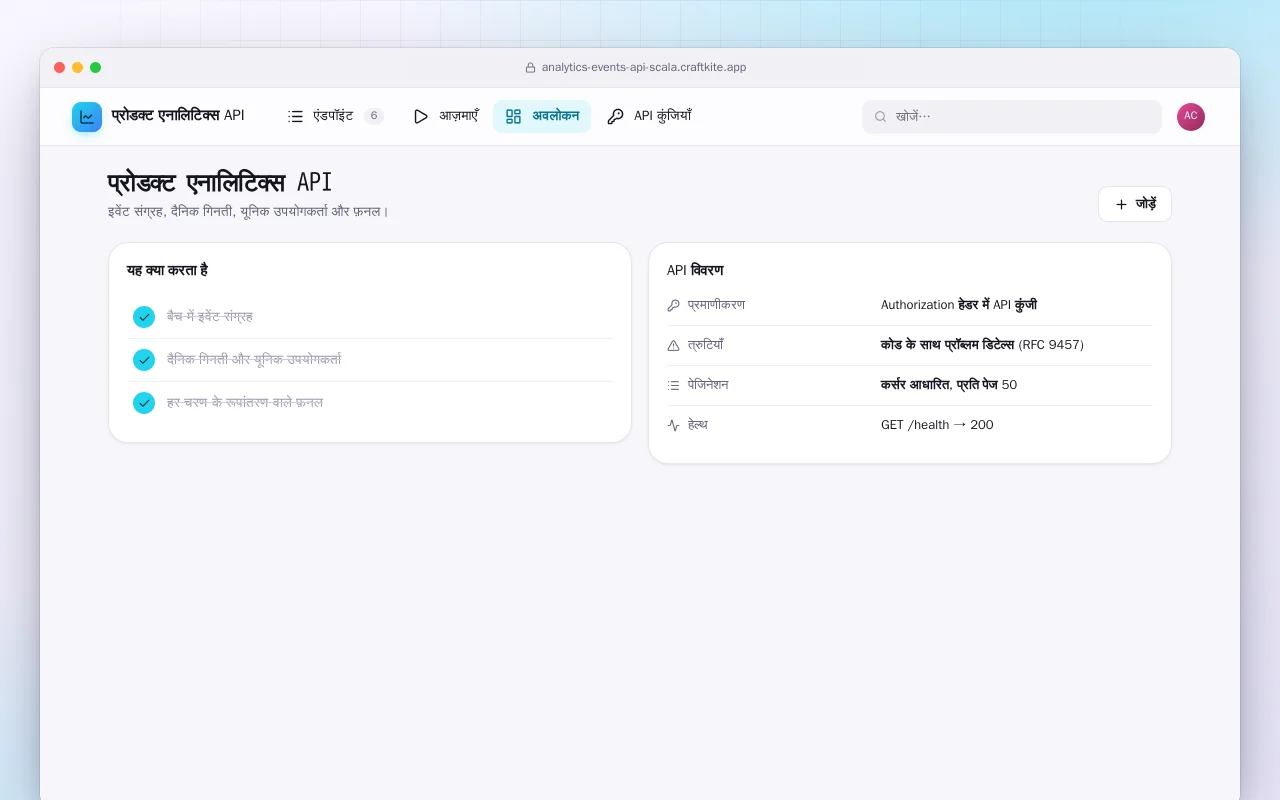This screenshot has width=1280, height=800.
Task: Click the GET /health → 200 value
Action: coord(937,425)
